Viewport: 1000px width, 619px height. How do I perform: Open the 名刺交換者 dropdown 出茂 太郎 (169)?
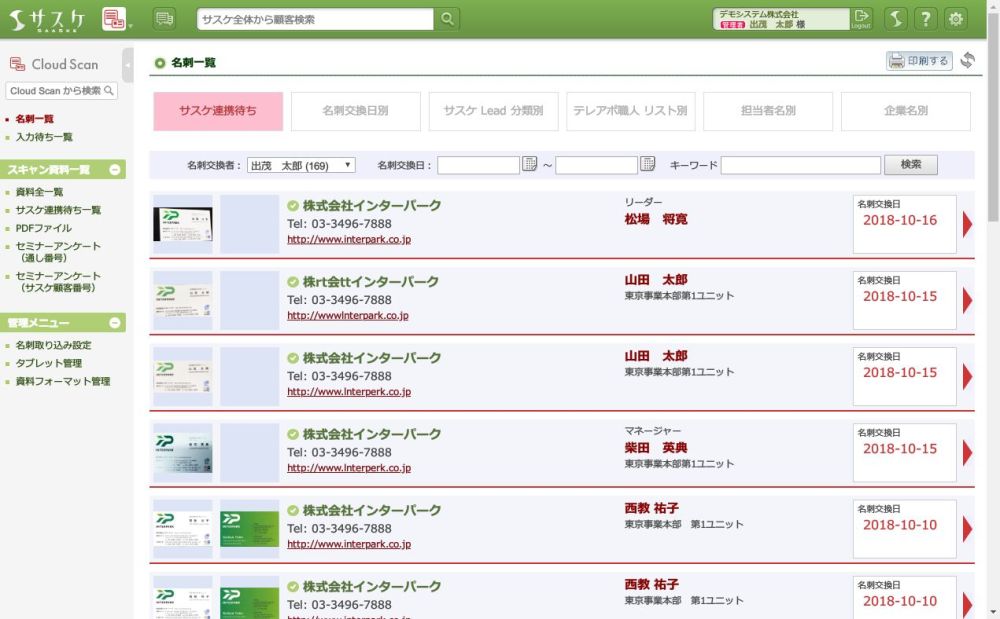coord(301,165)
